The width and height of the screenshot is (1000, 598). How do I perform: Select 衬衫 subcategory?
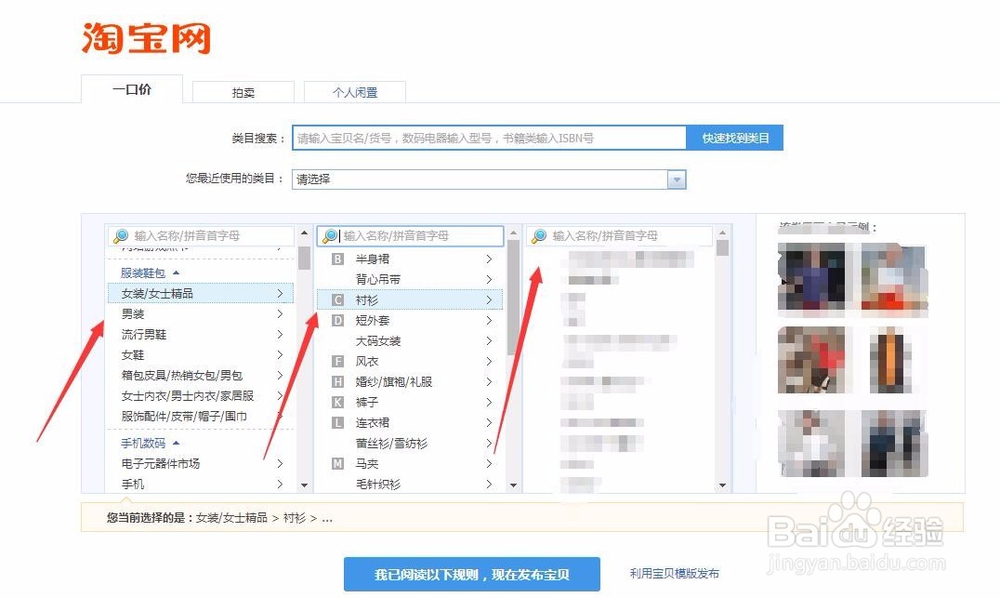[410, 300]
